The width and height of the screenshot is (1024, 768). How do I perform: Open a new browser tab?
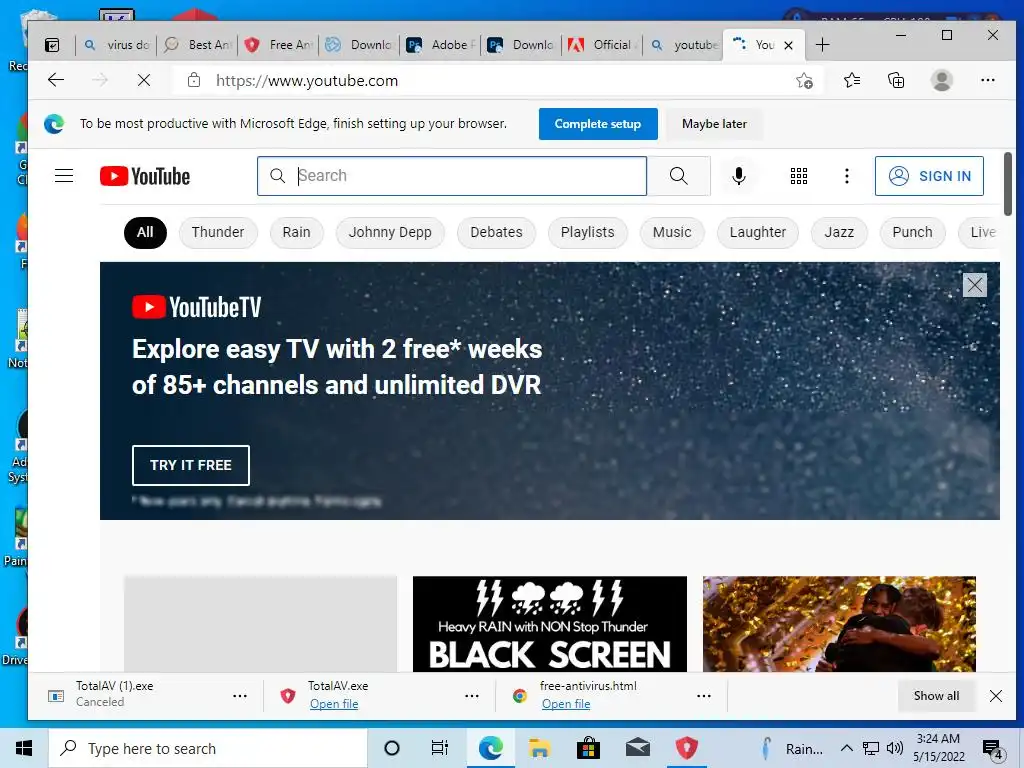[x=823, y=44]
